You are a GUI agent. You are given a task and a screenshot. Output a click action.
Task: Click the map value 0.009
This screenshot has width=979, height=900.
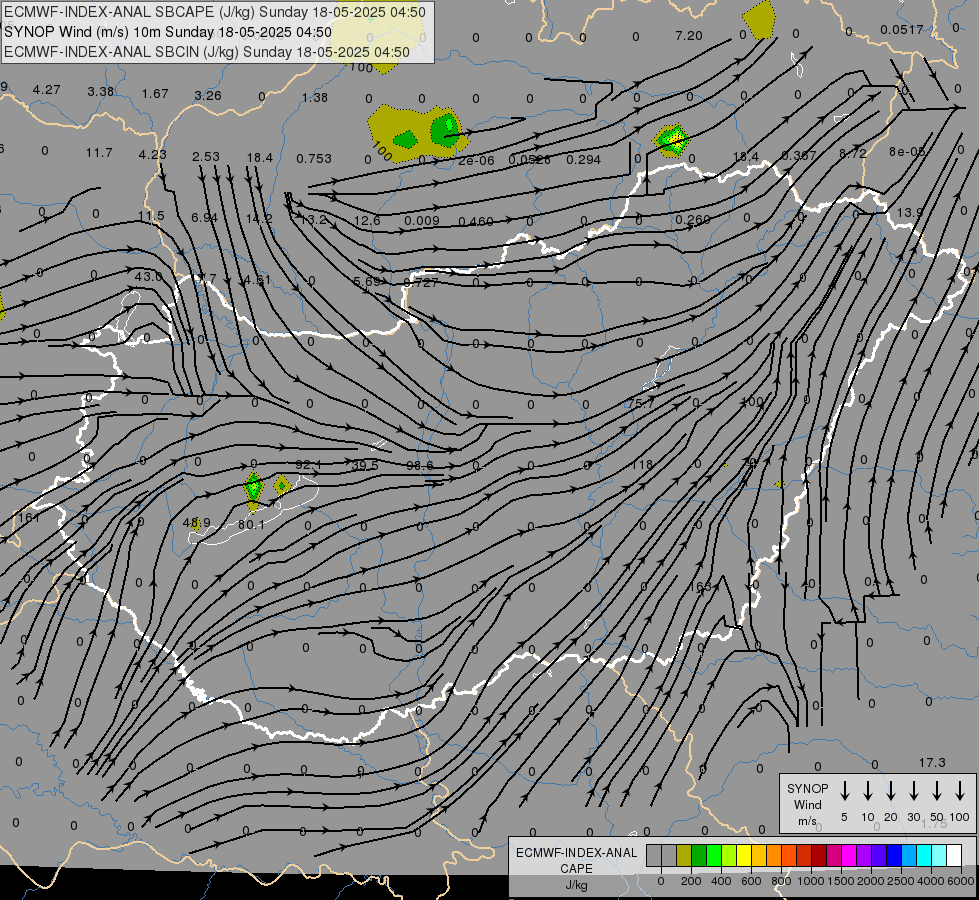coord(421,220)
